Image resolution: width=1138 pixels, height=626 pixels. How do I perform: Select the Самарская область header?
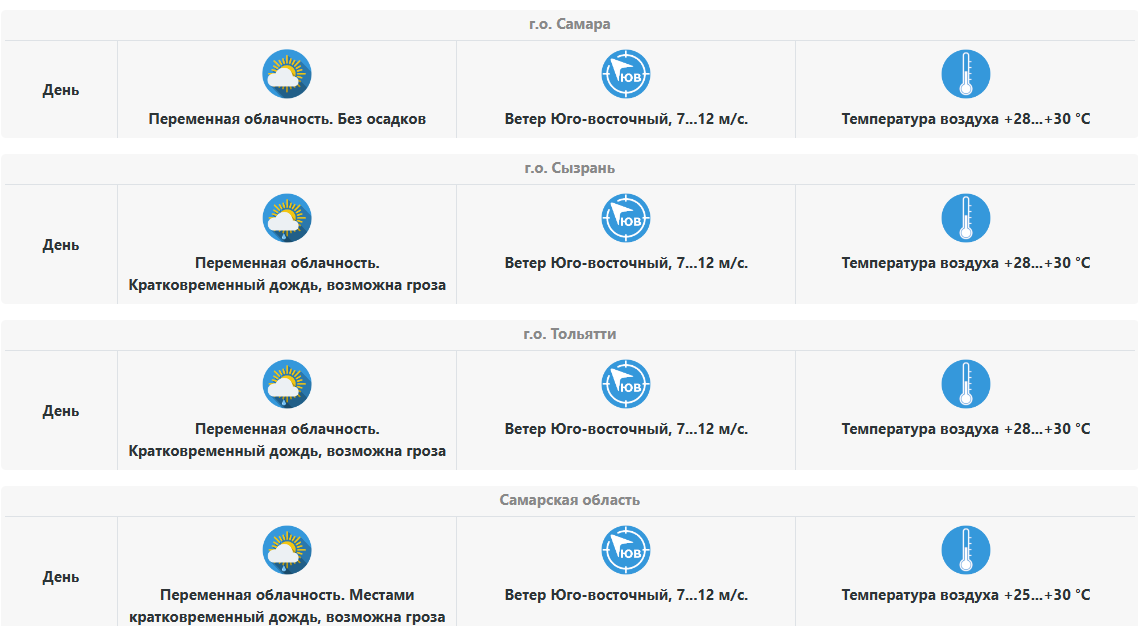coord(569,500)
